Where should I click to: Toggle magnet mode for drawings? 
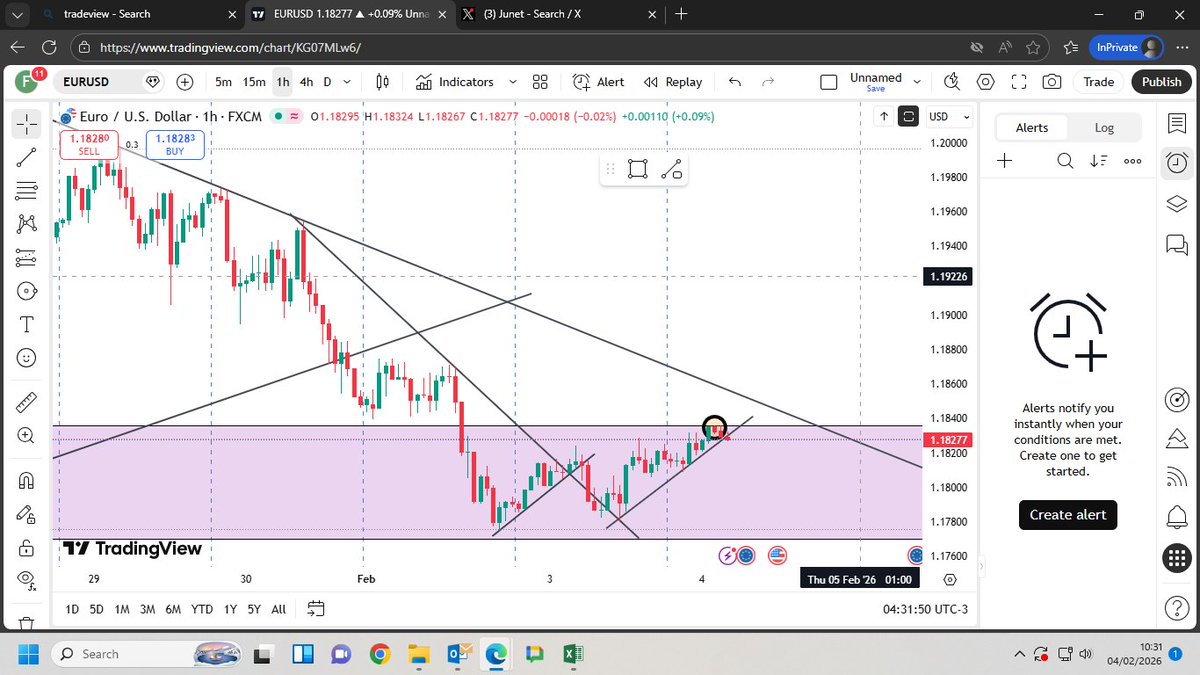[x=27, y=479]
